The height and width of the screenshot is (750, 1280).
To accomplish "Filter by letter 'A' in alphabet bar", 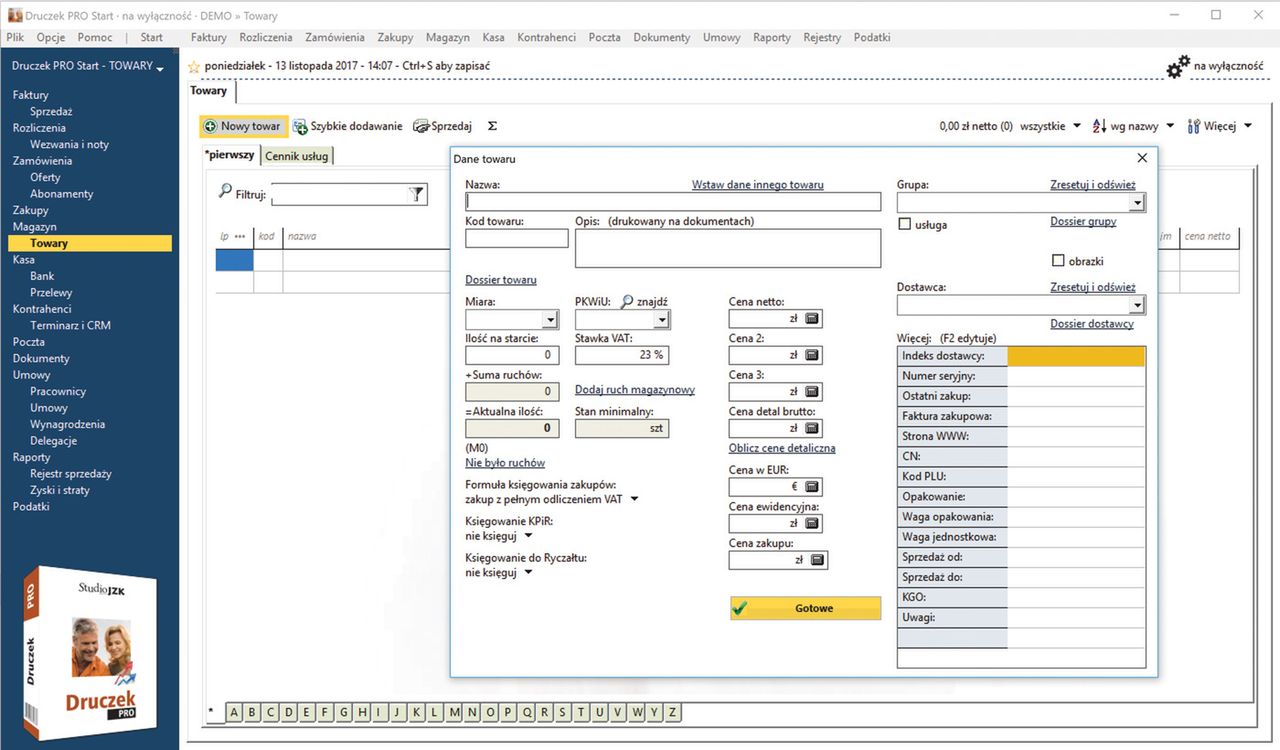I will (234, 712).
